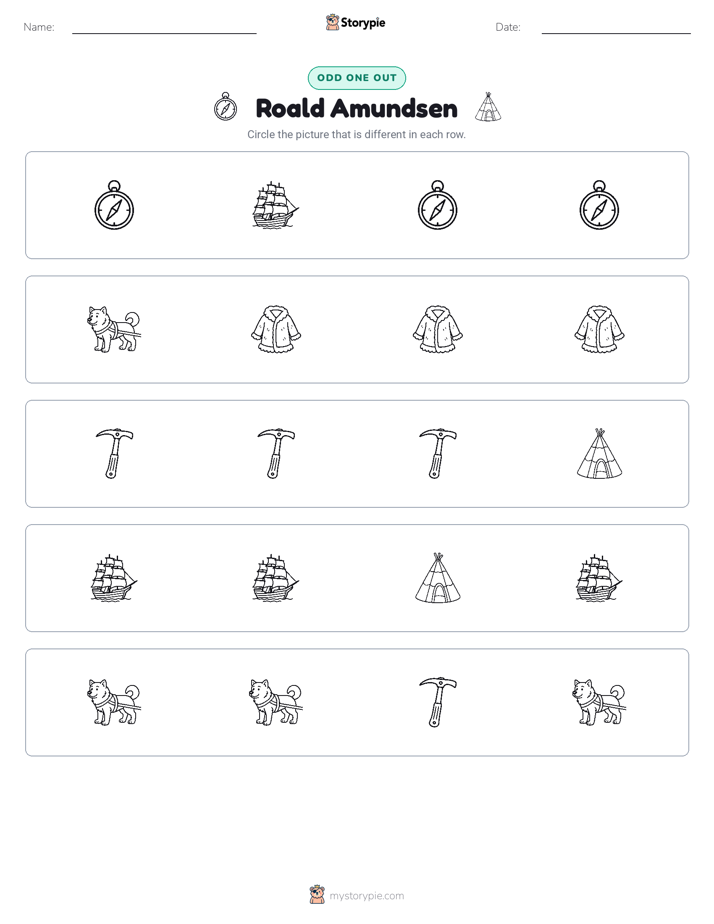This screenshot has width=714, height=924.
Task: Circle the ship picture in the first row
Action: click(276, 204)
